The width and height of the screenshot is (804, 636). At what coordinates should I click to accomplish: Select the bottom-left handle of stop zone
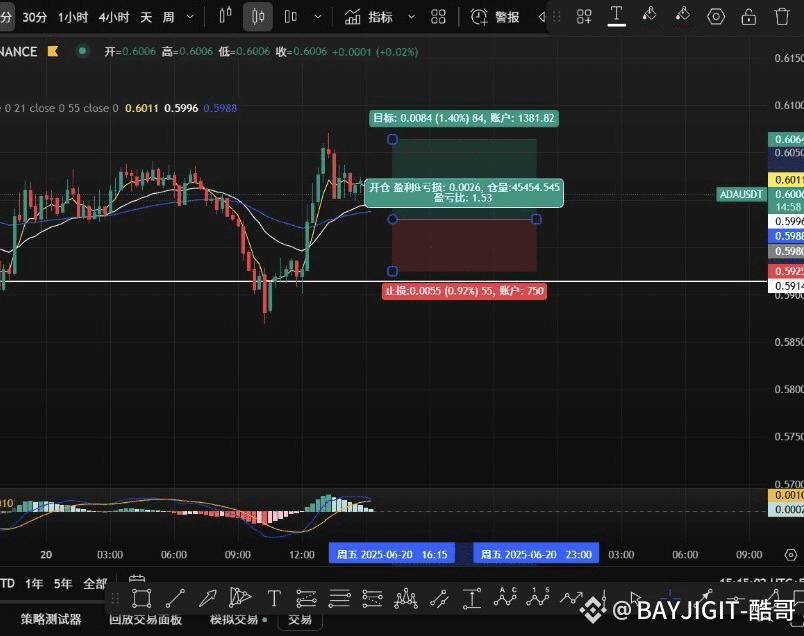click(x=392, y=271)
